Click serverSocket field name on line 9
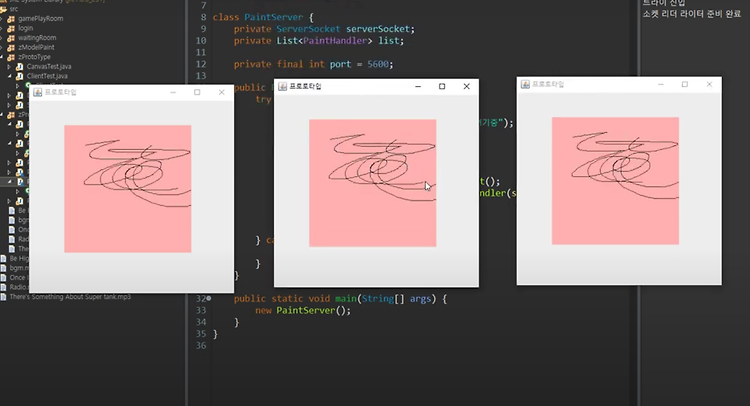The height and width of the screenshot is (406, 750). point(378,29)
